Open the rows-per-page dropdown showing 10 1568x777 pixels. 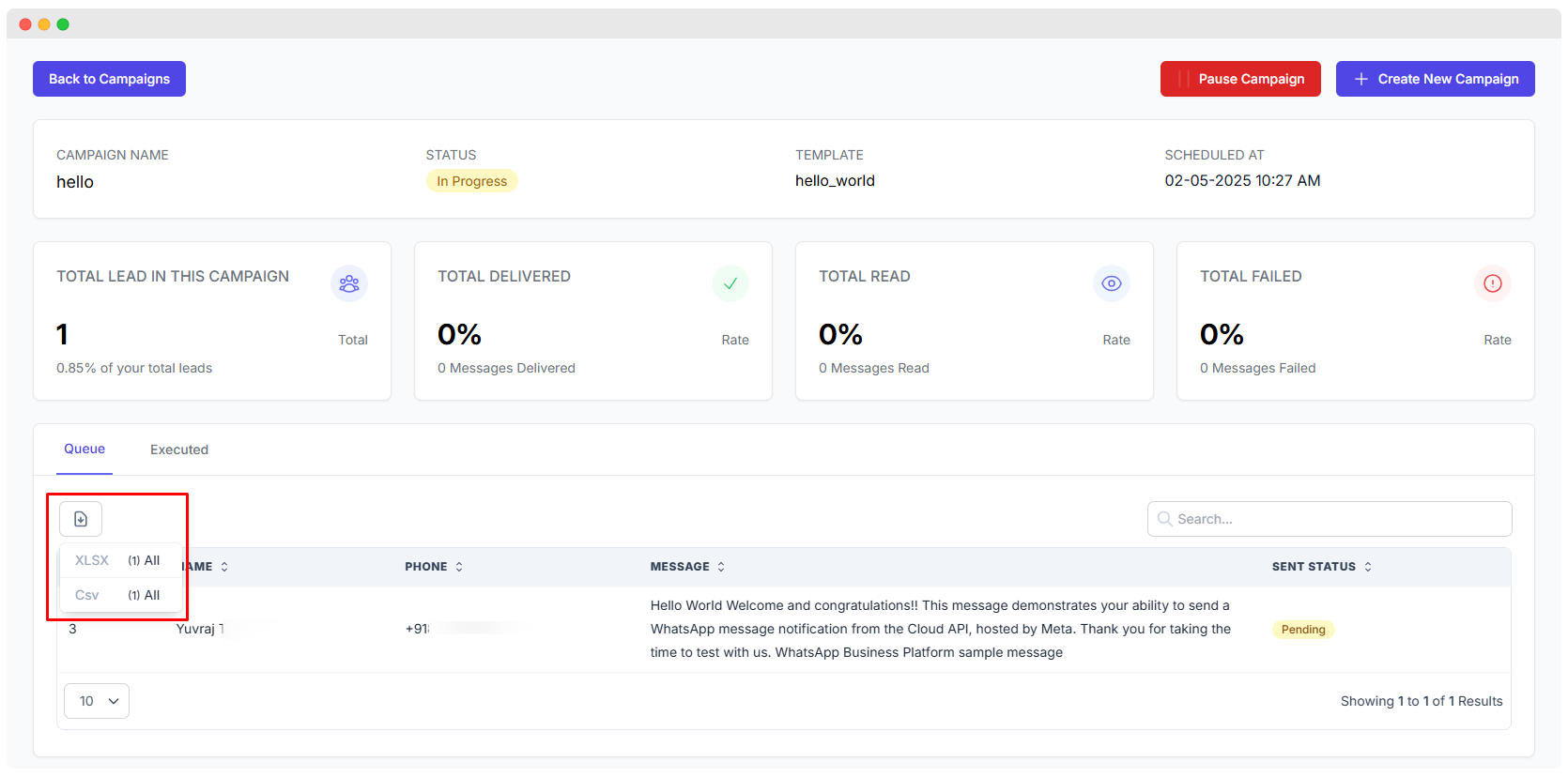point(97,701)
